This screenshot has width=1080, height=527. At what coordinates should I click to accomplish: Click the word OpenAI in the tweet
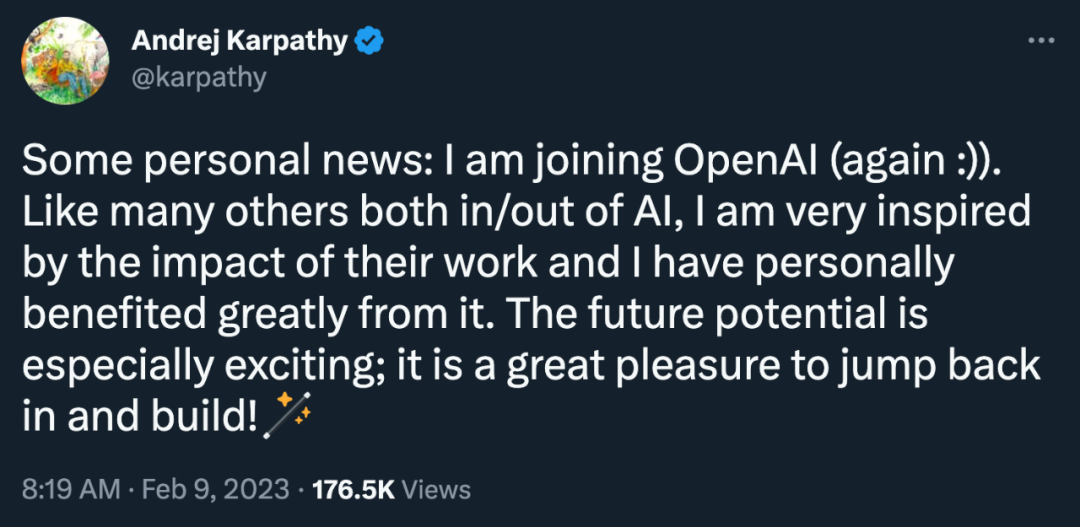click(x=747, y=163)
